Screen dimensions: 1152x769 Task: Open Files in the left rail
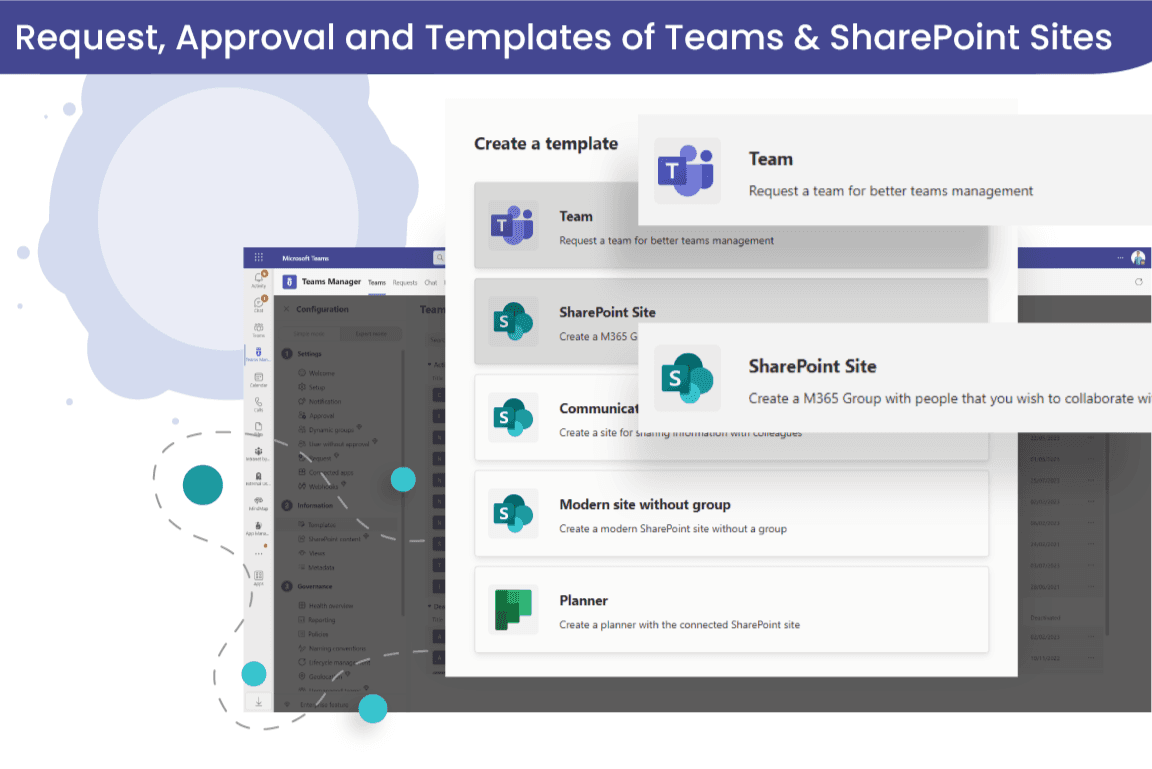pyautogui.click(x=259, y=428)
